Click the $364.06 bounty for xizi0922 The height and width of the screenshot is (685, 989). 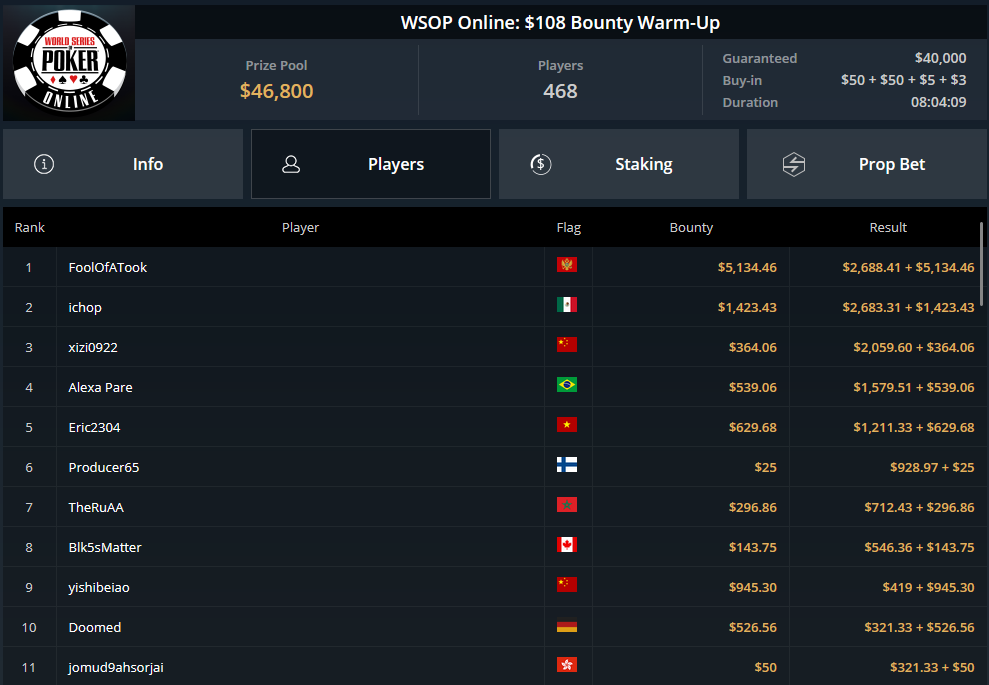tap(752, 348)
